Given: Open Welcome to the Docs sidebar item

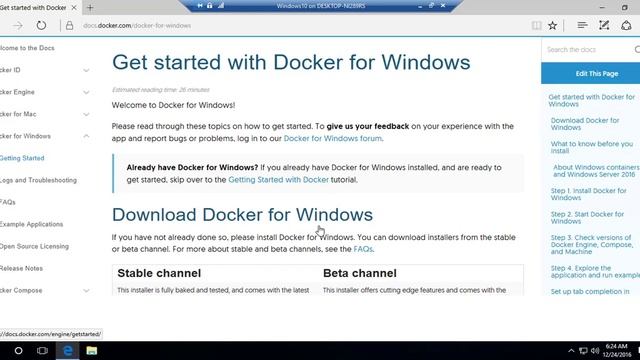Looking at the screenshot, I should coord(27,48).
